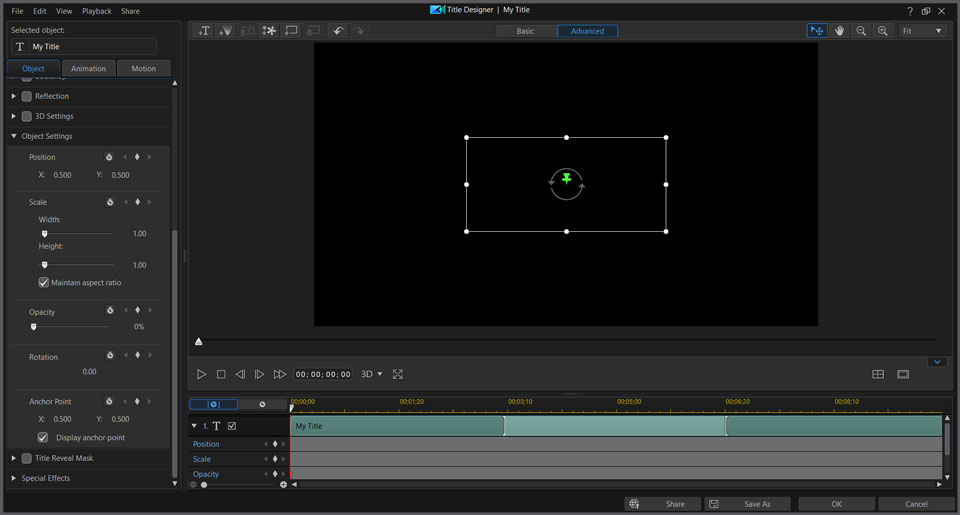
Task: Click the Insert Particle icon
Action: 269,31
